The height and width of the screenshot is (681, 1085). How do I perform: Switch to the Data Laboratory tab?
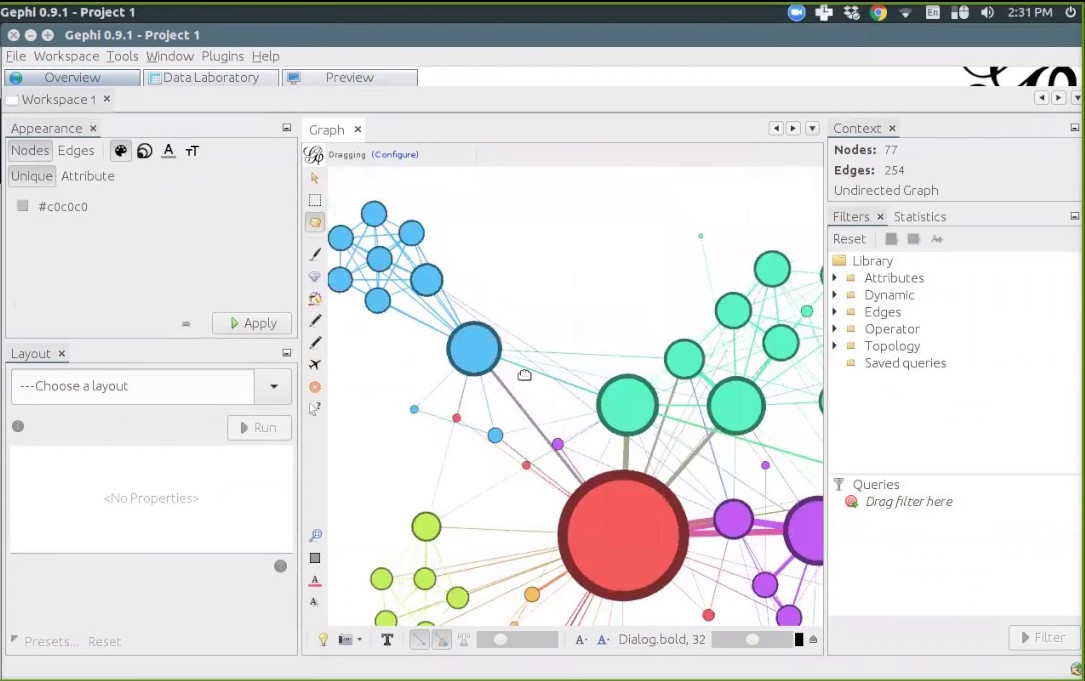(x=211, y=78)
